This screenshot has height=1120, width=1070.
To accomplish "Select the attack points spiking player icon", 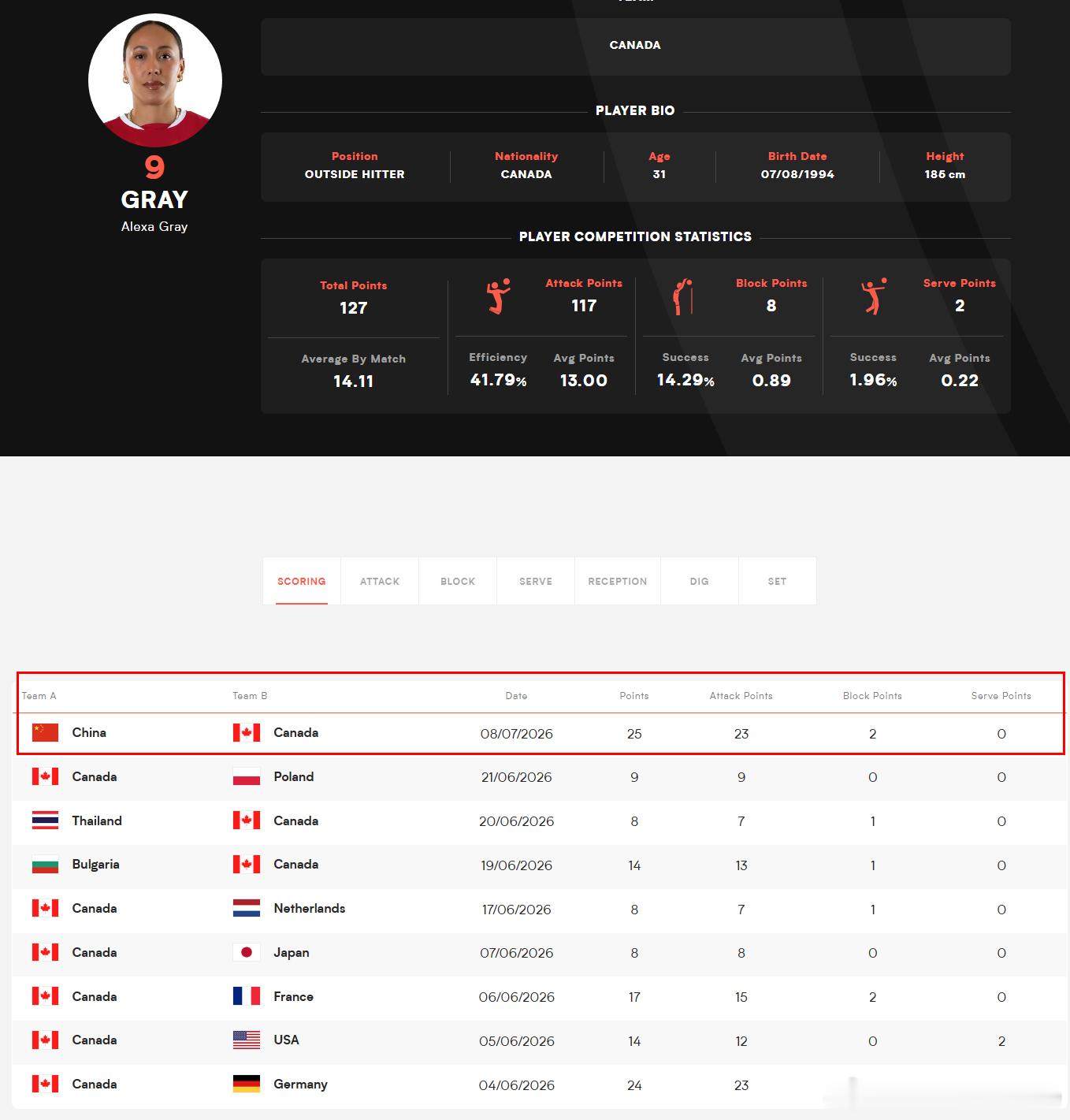I will point(499,296).
